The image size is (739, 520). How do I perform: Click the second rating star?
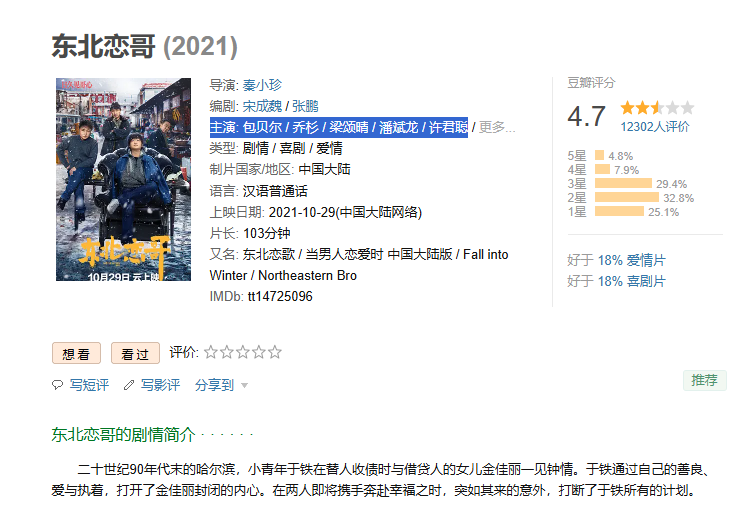[x=227, y=352]
